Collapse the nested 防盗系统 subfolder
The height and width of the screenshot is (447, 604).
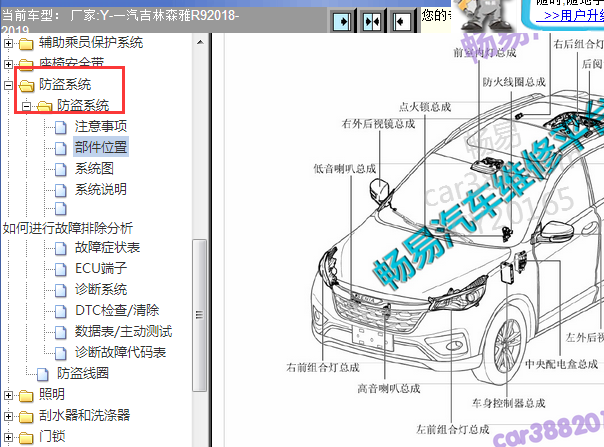(26, 106)
